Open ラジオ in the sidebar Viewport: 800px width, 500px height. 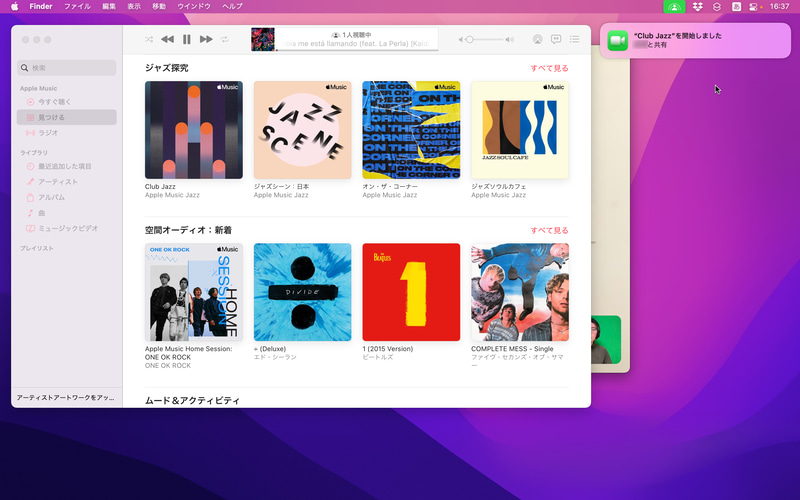67,133
